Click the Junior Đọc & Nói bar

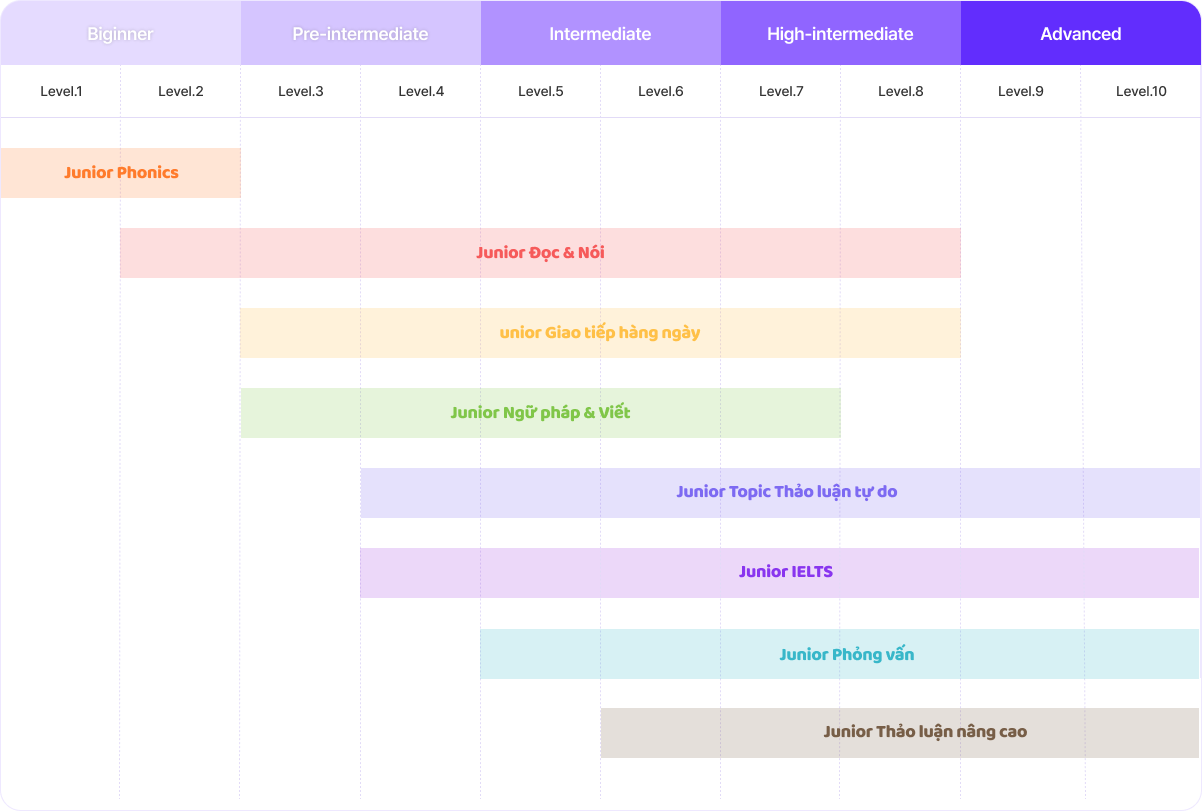(540, 253)
